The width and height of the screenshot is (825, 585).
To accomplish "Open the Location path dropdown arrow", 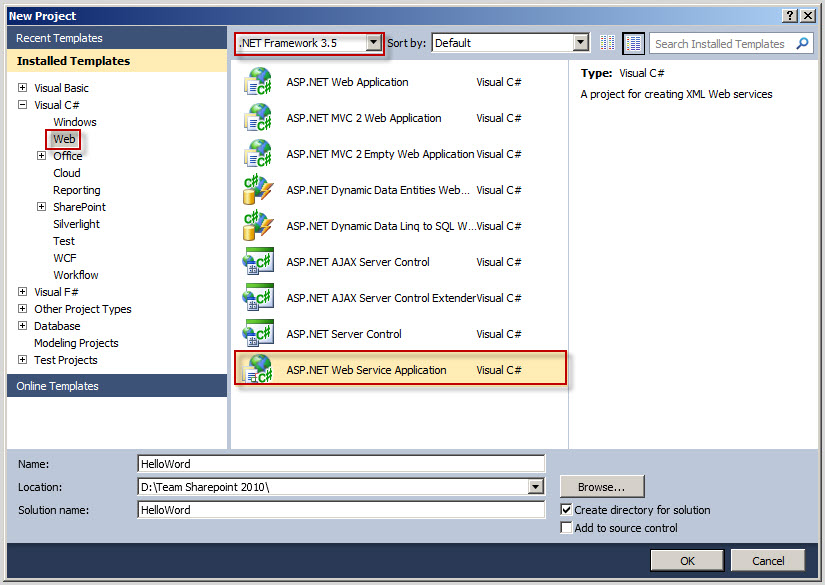I will pyautogui.click(x=536, y=487).
